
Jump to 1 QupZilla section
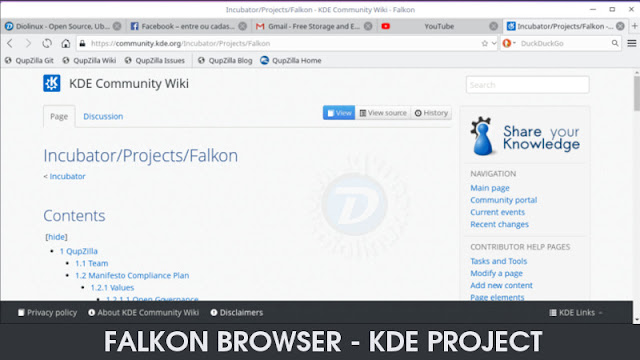[79, 251]
